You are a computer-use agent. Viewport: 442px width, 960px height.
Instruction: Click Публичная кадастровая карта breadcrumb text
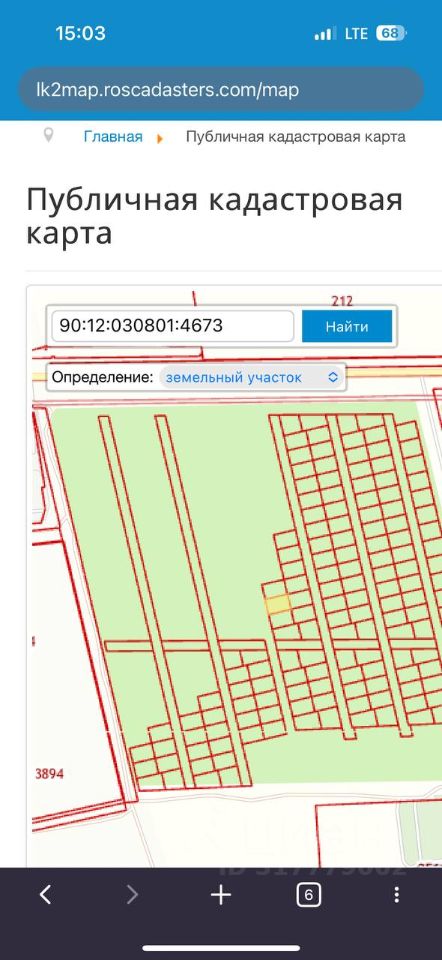(295, 136)
